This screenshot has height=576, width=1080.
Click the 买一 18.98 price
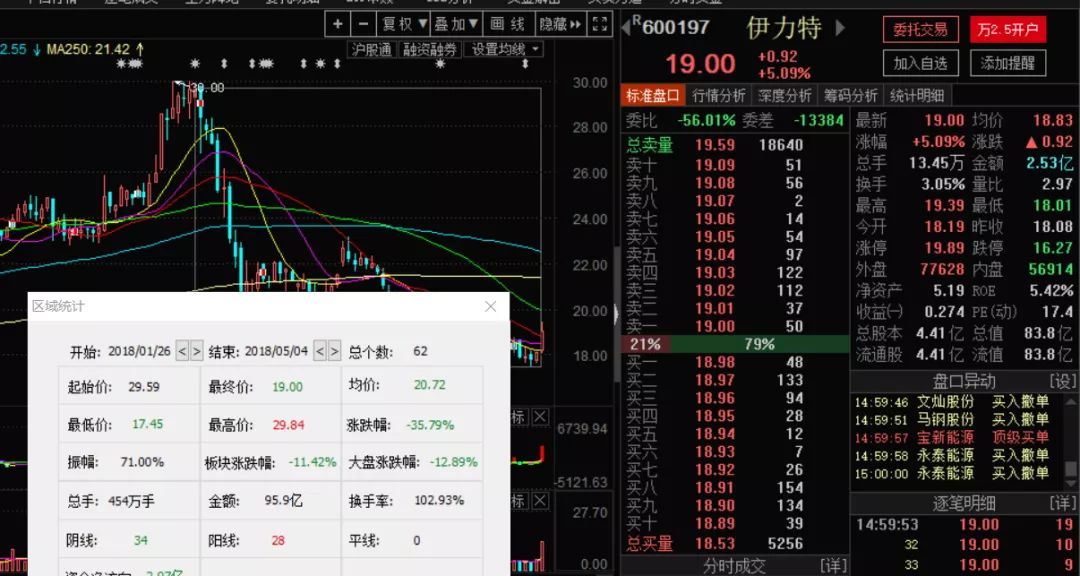pos(714,362)
